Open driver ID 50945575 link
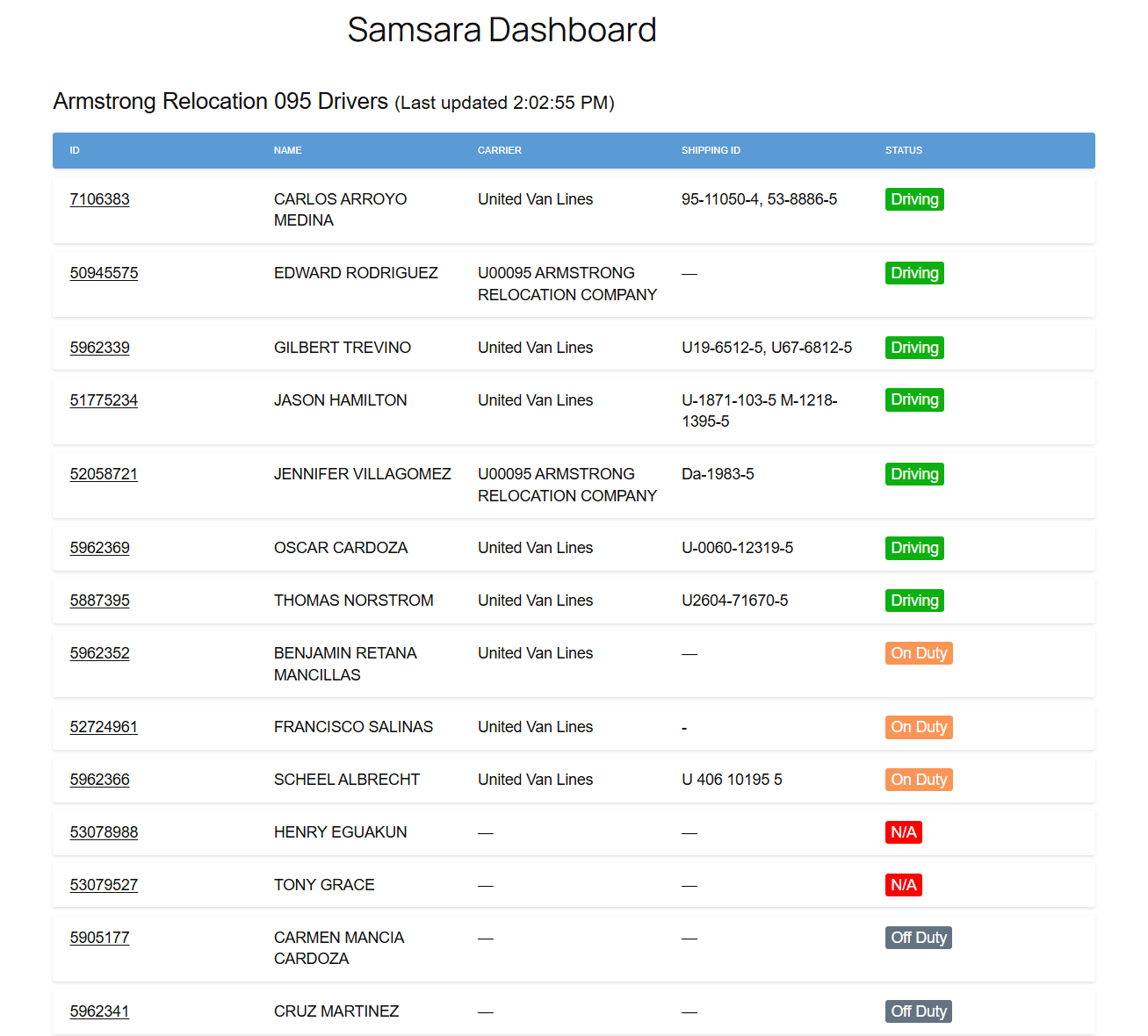Image resolution: width=1148 pixels, height=1036 pixels. [x=104, y=273]
